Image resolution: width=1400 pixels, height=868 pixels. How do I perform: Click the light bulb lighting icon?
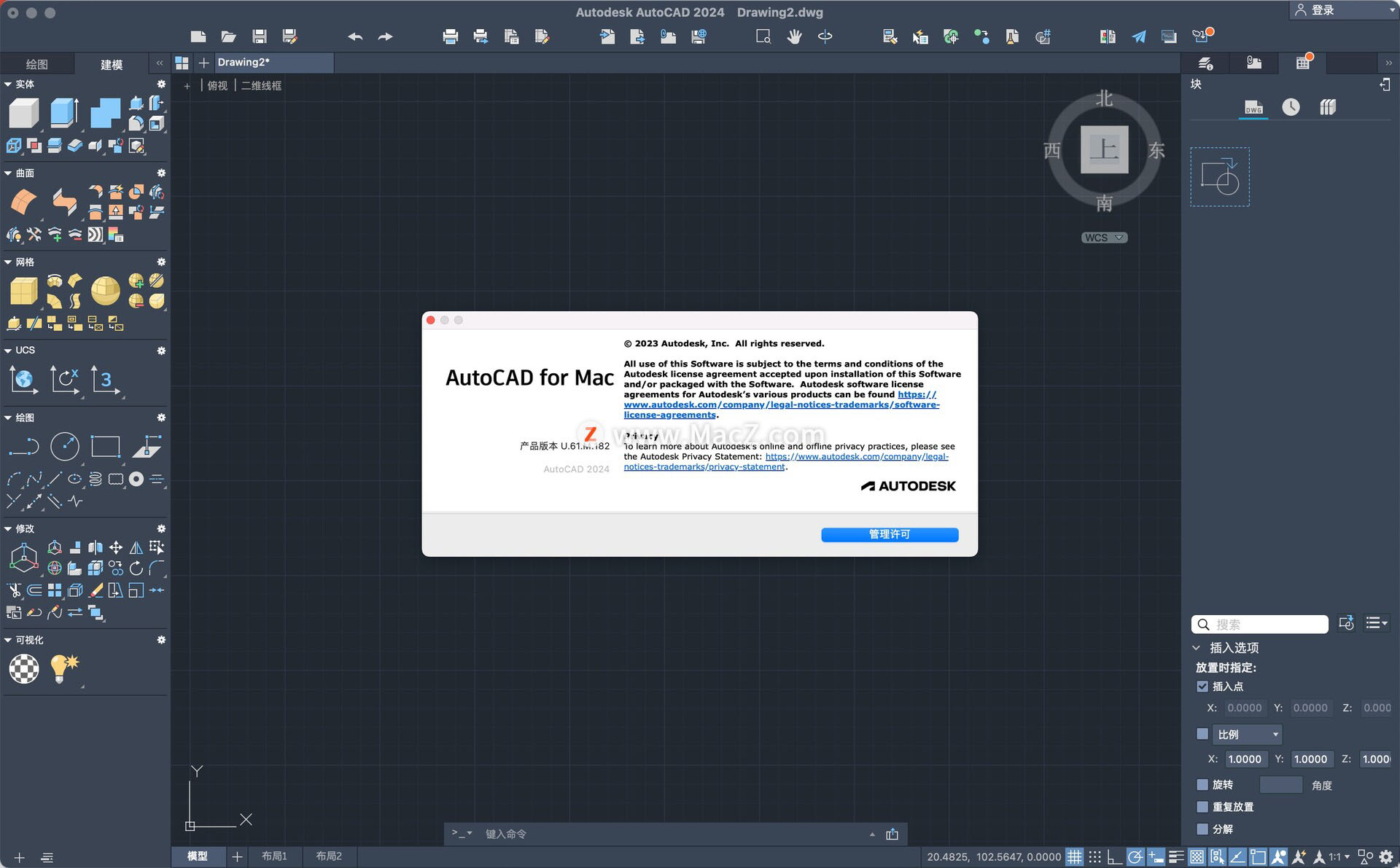pos(64,668)
